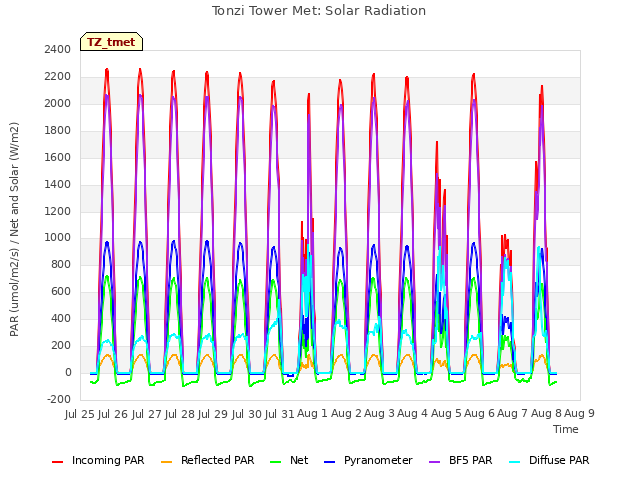
Task: Click the Aug 6 x-axis date label
Action: point(479,413)
